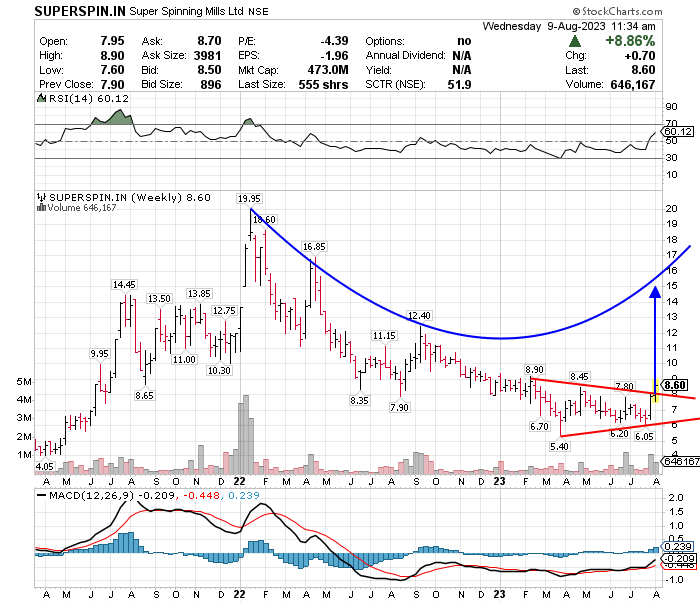
Task: Click the EPS value -1.96
Action: (334, 55)
